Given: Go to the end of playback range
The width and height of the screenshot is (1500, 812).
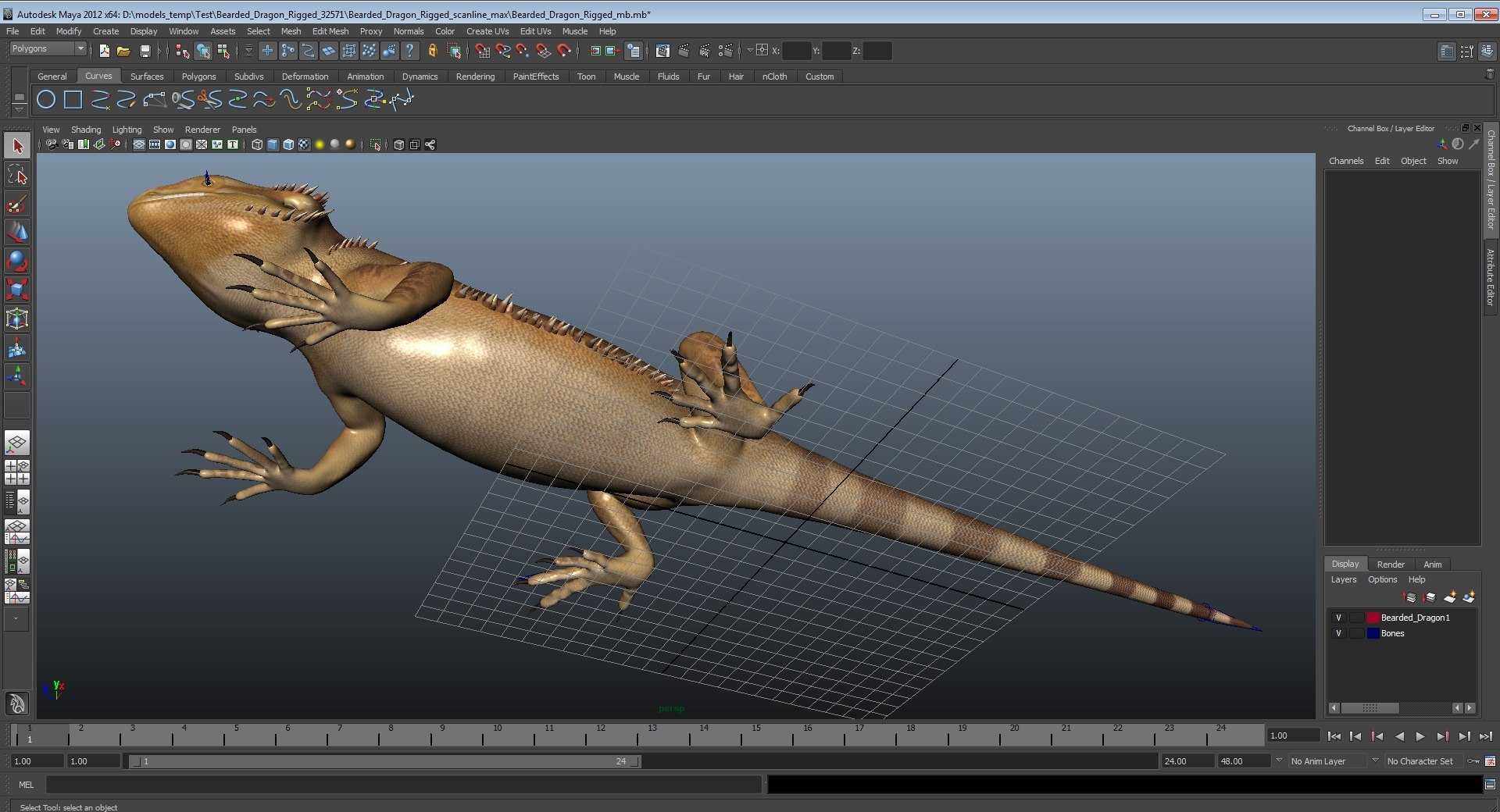Looking at the screenshot, I should click(x=1485, y=736).
